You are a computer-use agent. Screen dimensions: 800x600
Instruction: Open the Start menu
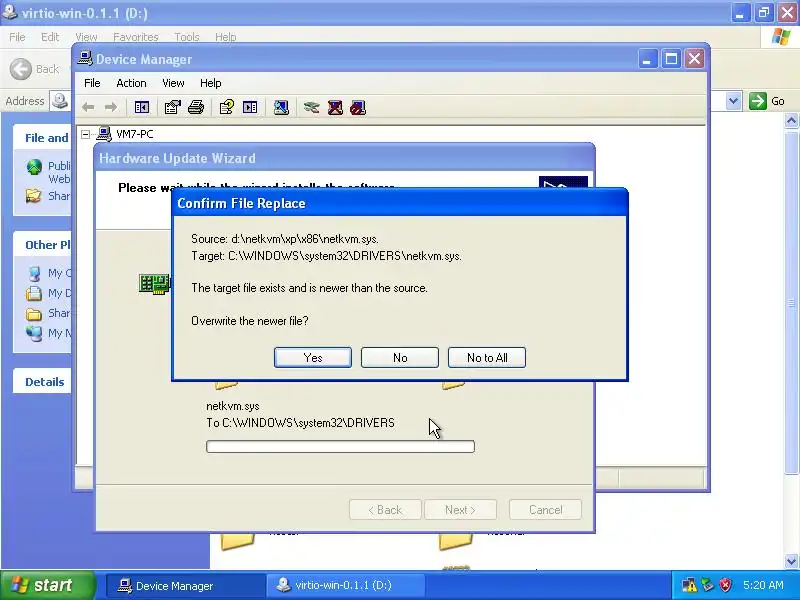(x=47, y=585)
